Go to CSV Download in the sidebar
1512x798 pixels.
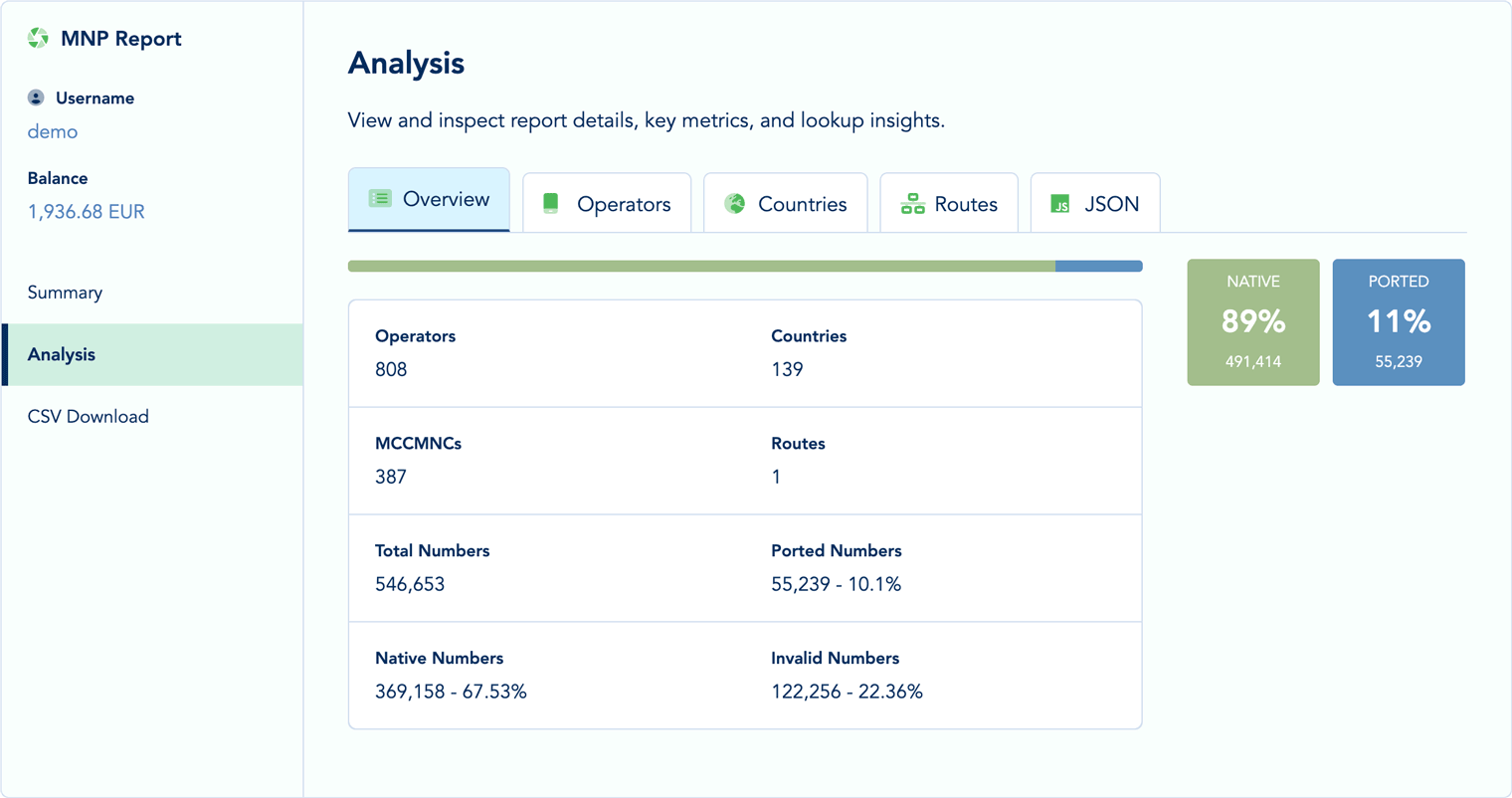pos(89,416)
